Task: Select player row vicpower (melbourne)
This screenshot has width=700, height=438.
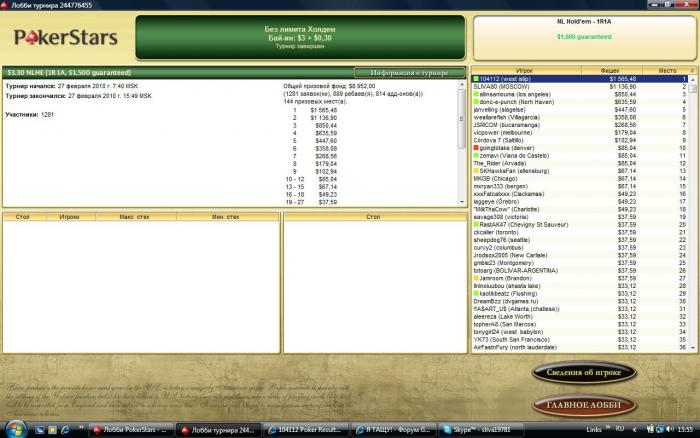Action: pos(580,133)
